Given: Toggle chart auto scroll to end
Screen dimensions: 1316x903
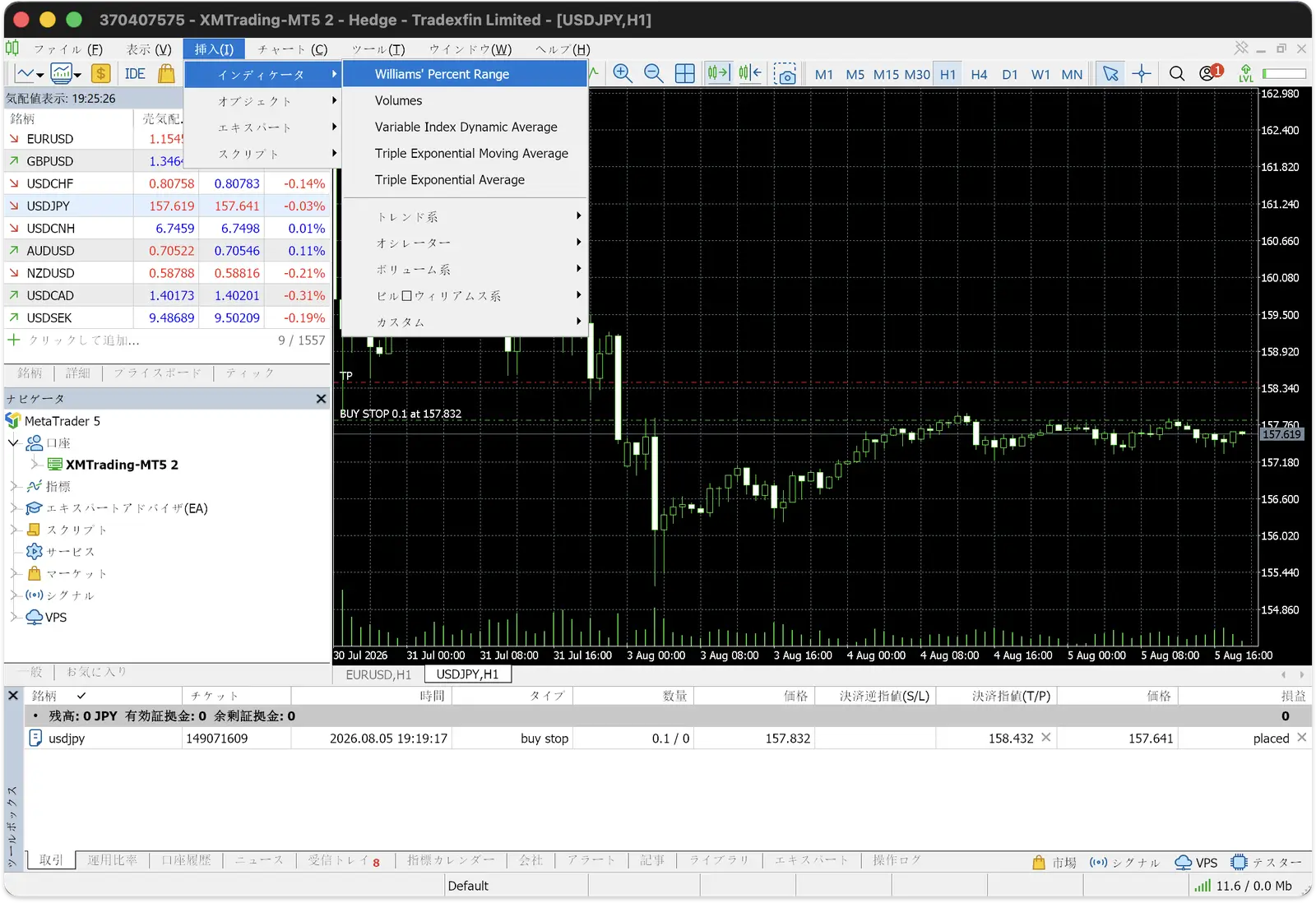Looking at the screenshot, I should 718,74.
